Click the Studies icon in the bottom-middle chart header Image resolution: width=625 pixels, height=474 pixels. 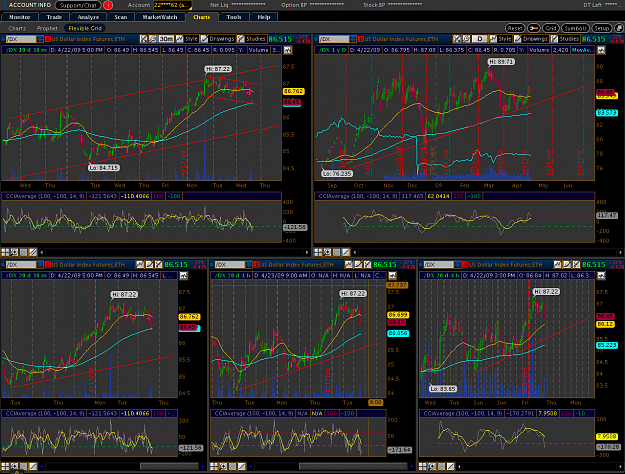(x=368, y=265)
